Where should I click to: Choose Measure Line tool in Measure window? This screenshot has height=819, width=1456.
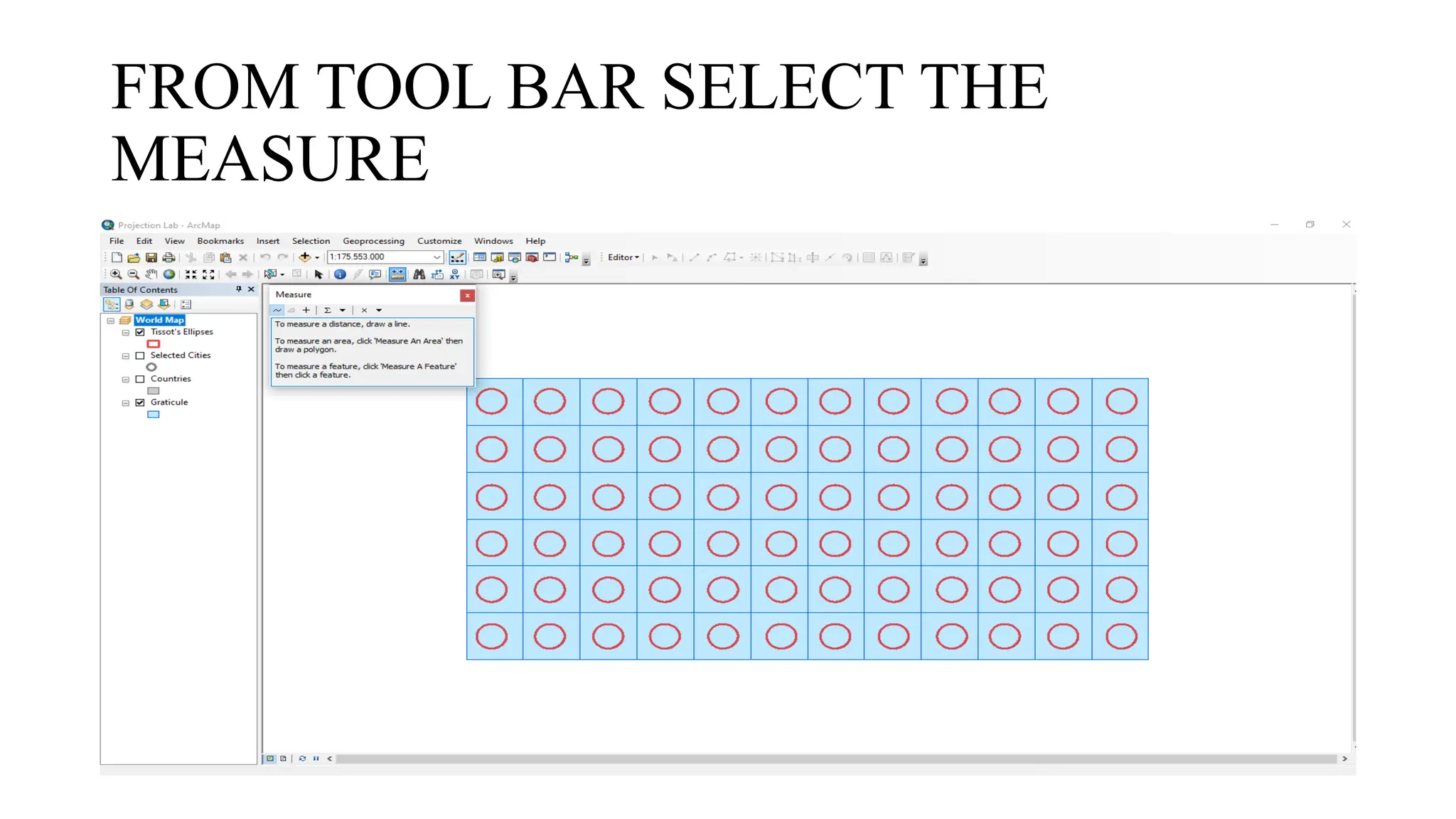click(x=277, y=310)
